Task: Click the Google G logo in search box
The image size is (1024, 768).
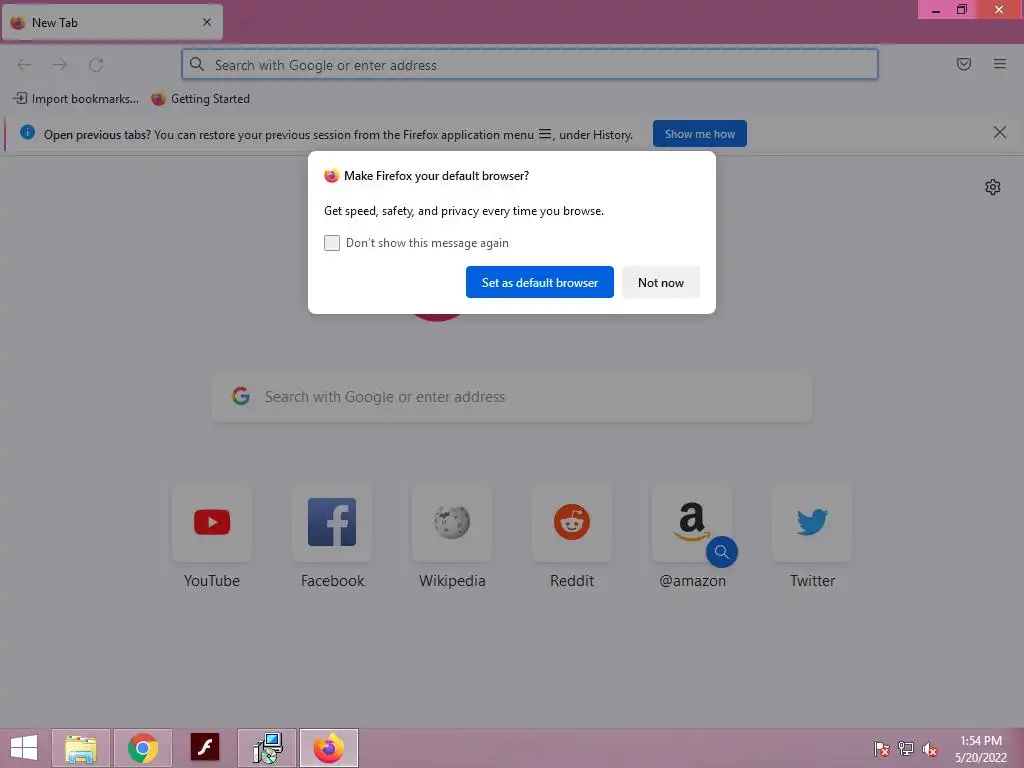Action: (x=241, y=396)
